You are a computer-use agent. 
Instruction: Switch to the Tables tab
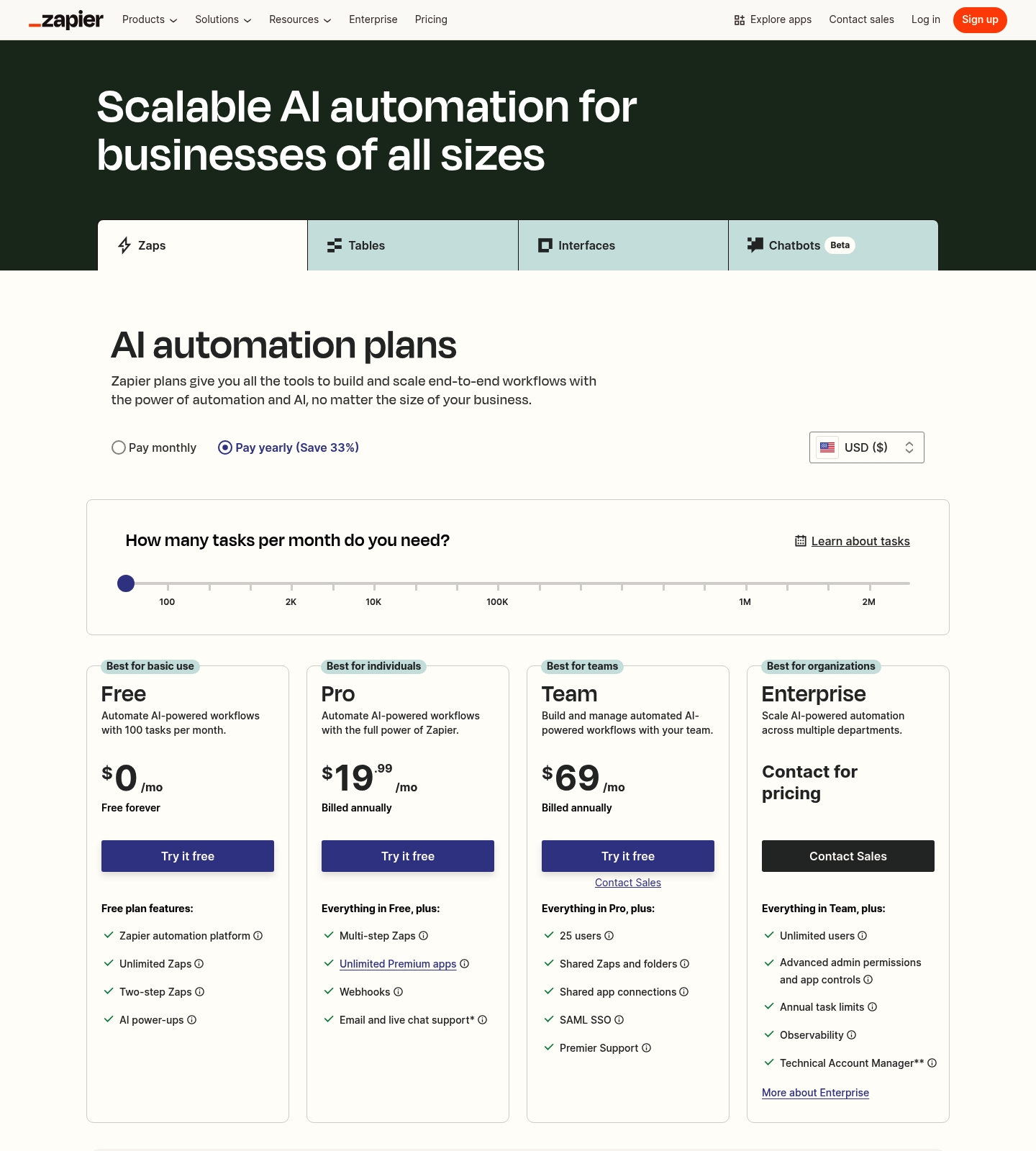click(413, 245)
